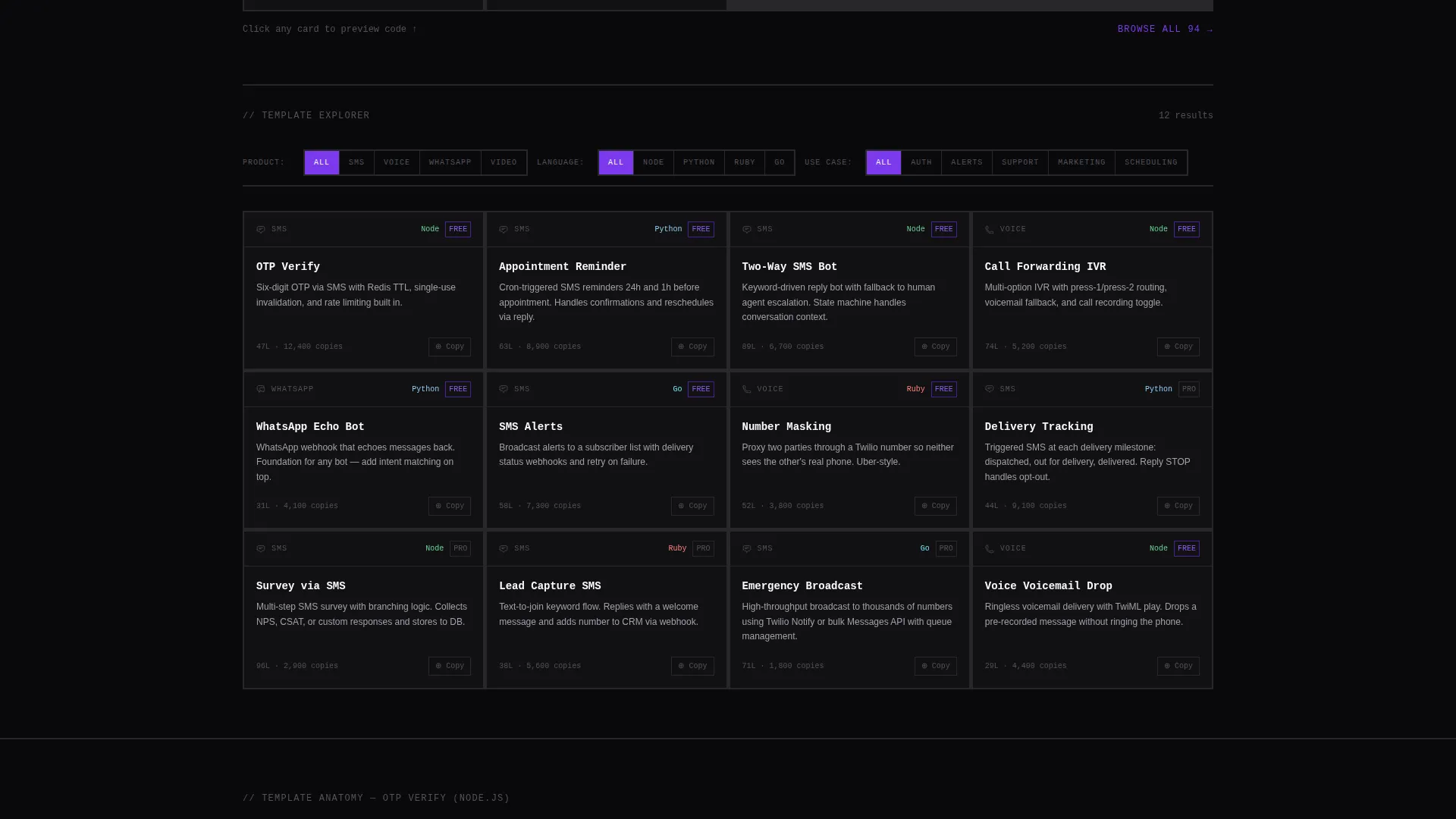Click the SMS icon on OTP Verify card
Image resolution: width=1456 pixels, height=819 pixels.
point(261,230)
